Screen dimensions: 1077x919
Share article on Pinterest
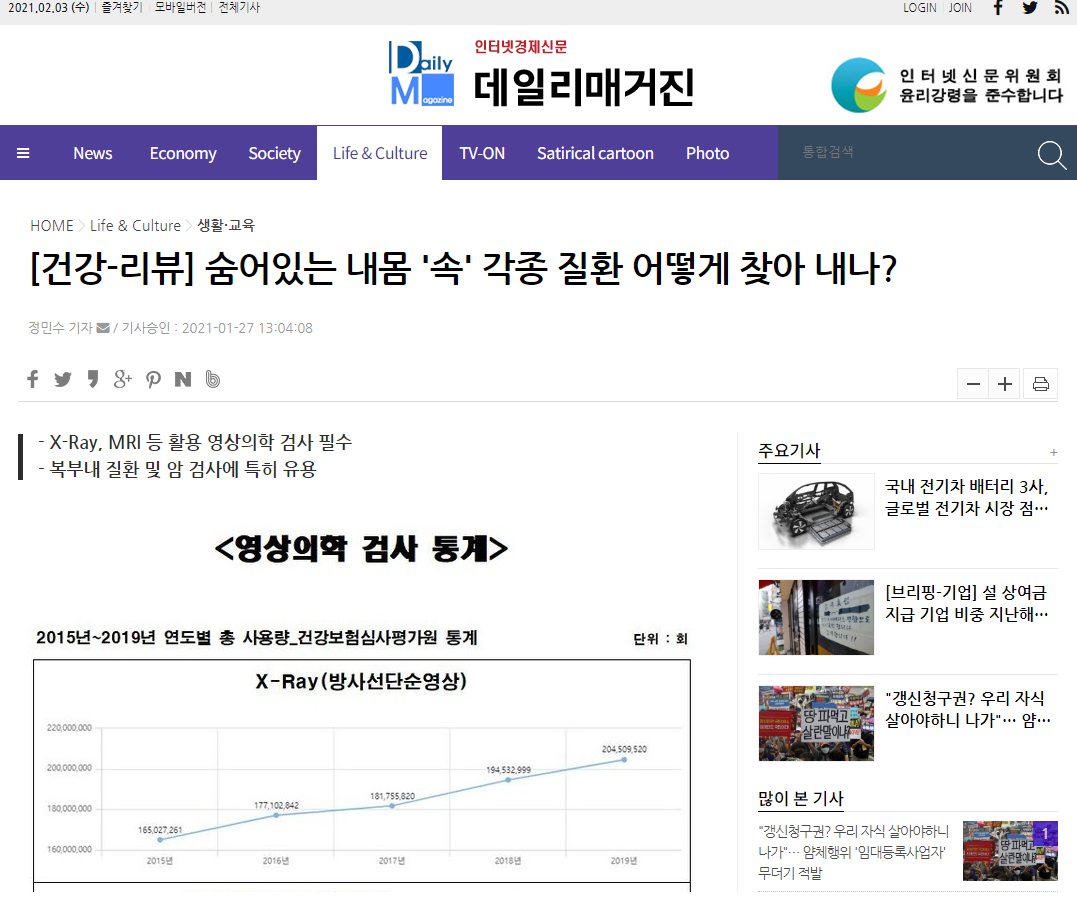(x=153, y=379)
